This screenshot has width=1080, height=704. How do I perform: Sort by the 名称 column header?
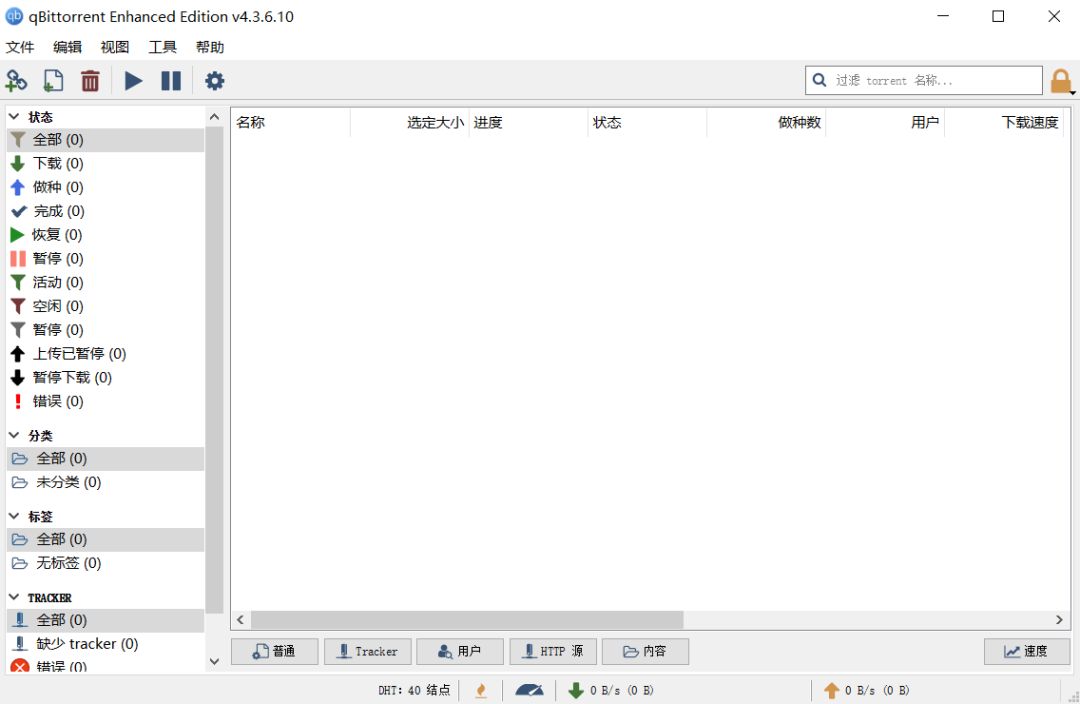[x=291, y=123]
